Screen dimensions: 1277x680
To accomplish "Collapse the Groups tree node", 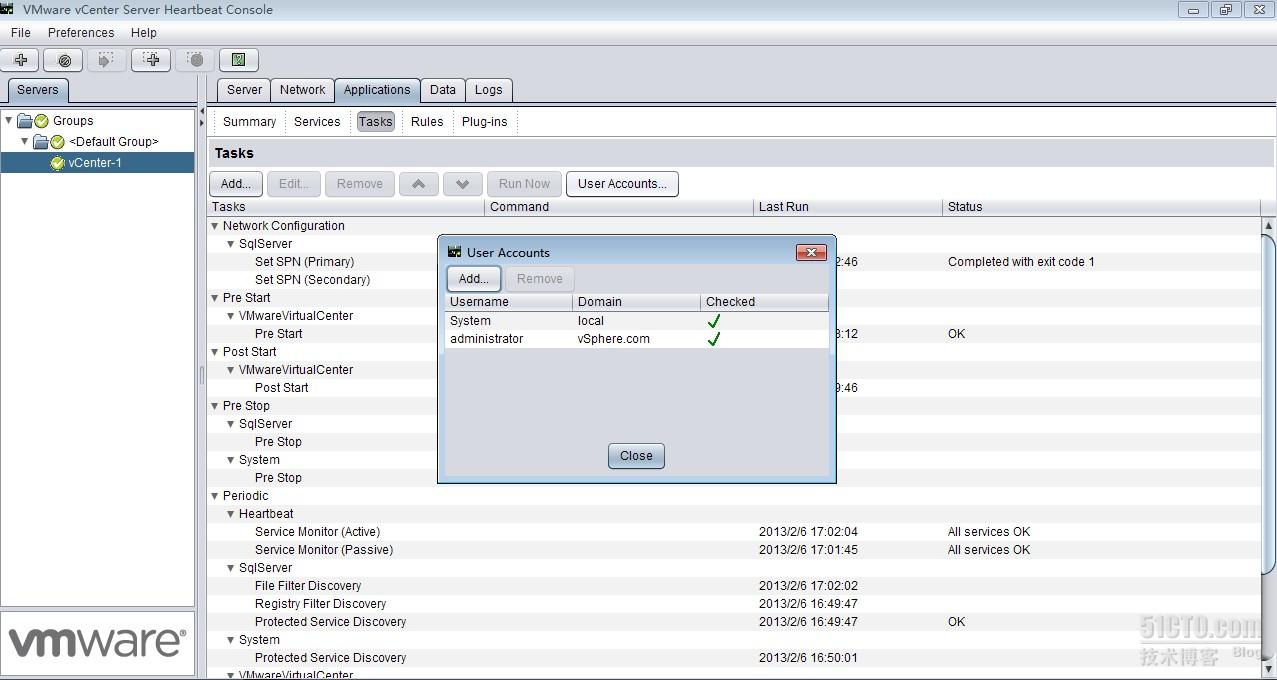I will pos(9,121).
